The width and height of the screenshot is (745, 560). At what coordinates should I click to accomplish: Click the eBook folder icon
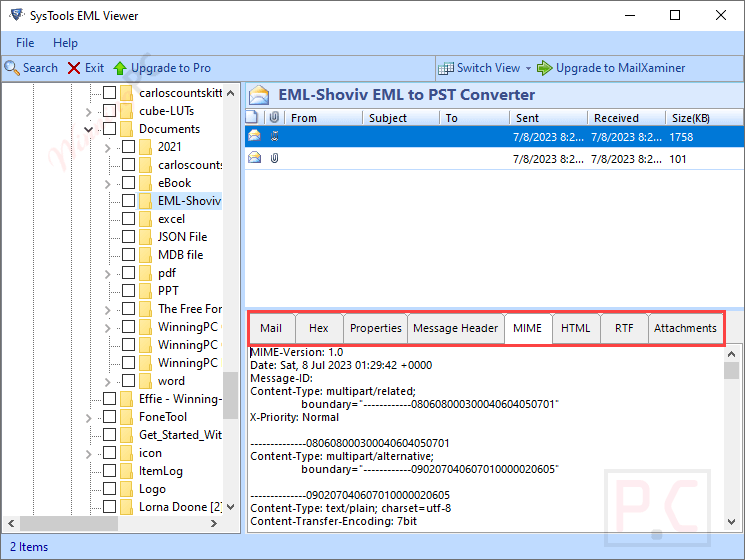click(145, 183)
